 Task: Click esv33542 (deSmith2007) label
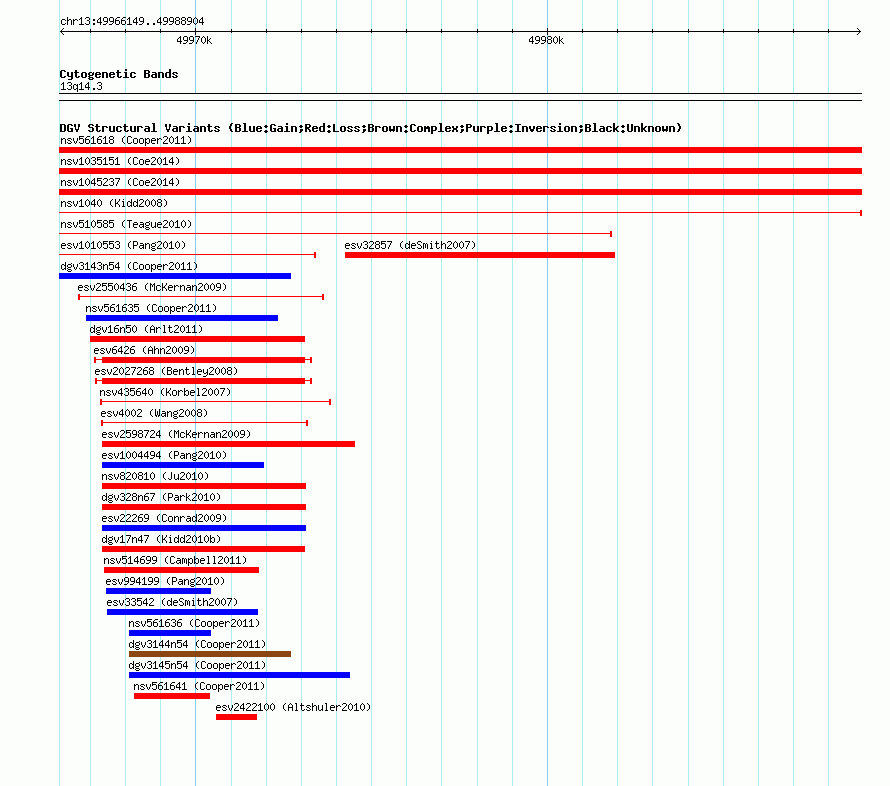[x=172, y=602]
